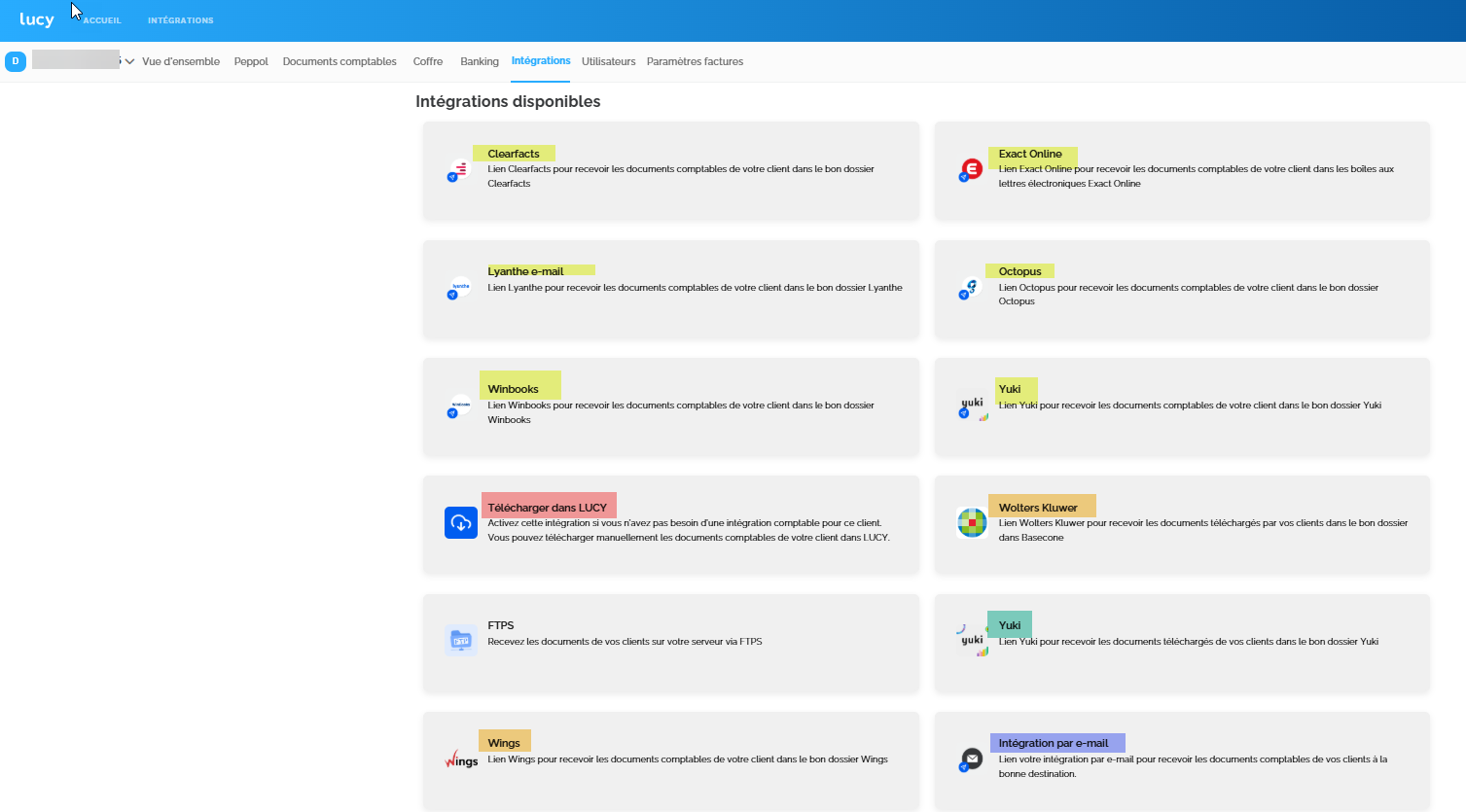Click the text 'Lien votre intégration par e-mail…'

(1193, 766)
